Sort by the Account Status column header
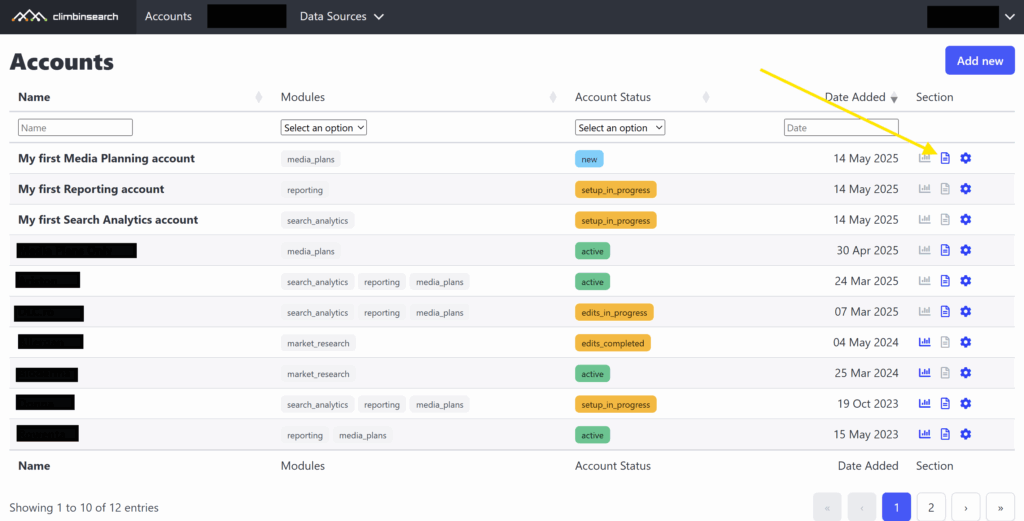Viewport: 1024px width, 521px height. (612, 98)
